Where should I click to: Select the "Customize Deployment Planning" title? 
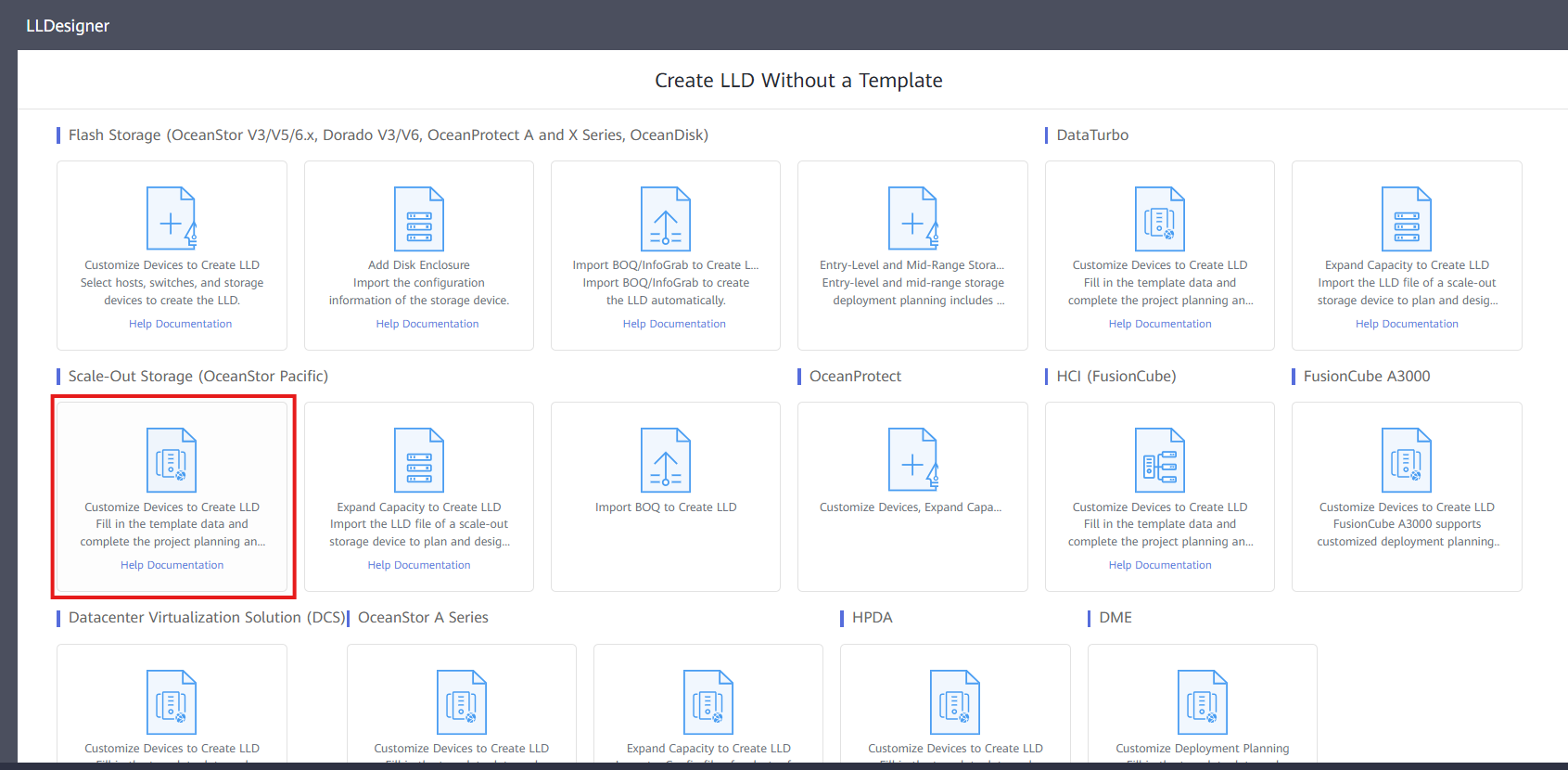(x=1203, y=749)
